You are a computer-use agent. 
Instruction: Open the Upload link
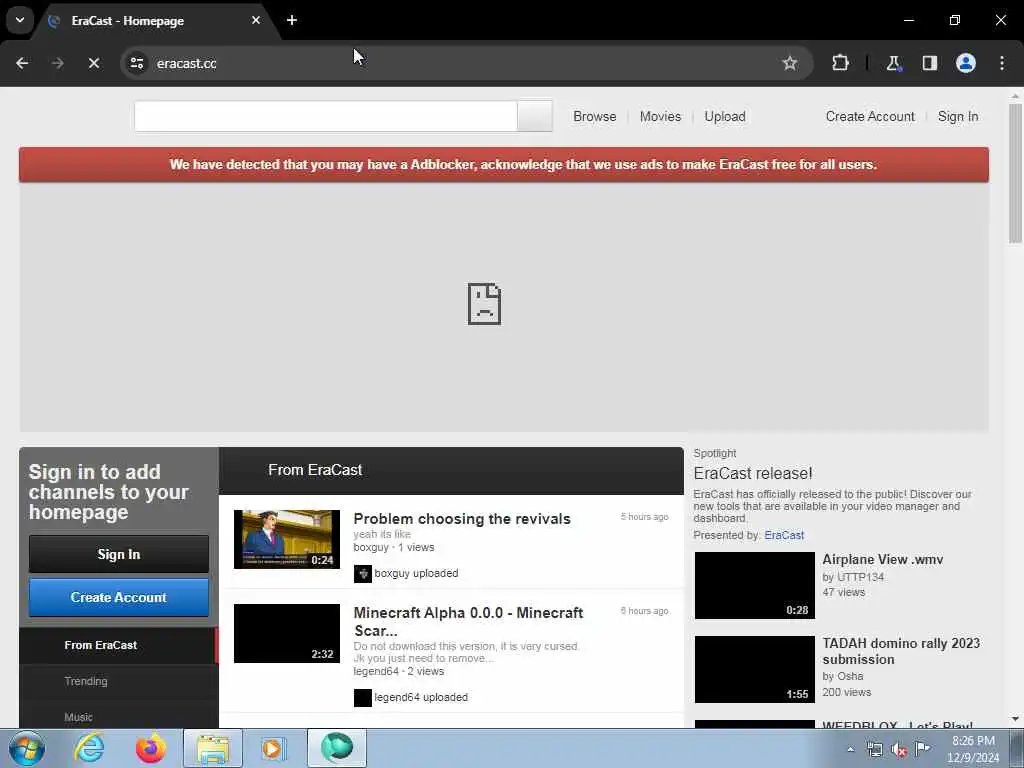724,116
